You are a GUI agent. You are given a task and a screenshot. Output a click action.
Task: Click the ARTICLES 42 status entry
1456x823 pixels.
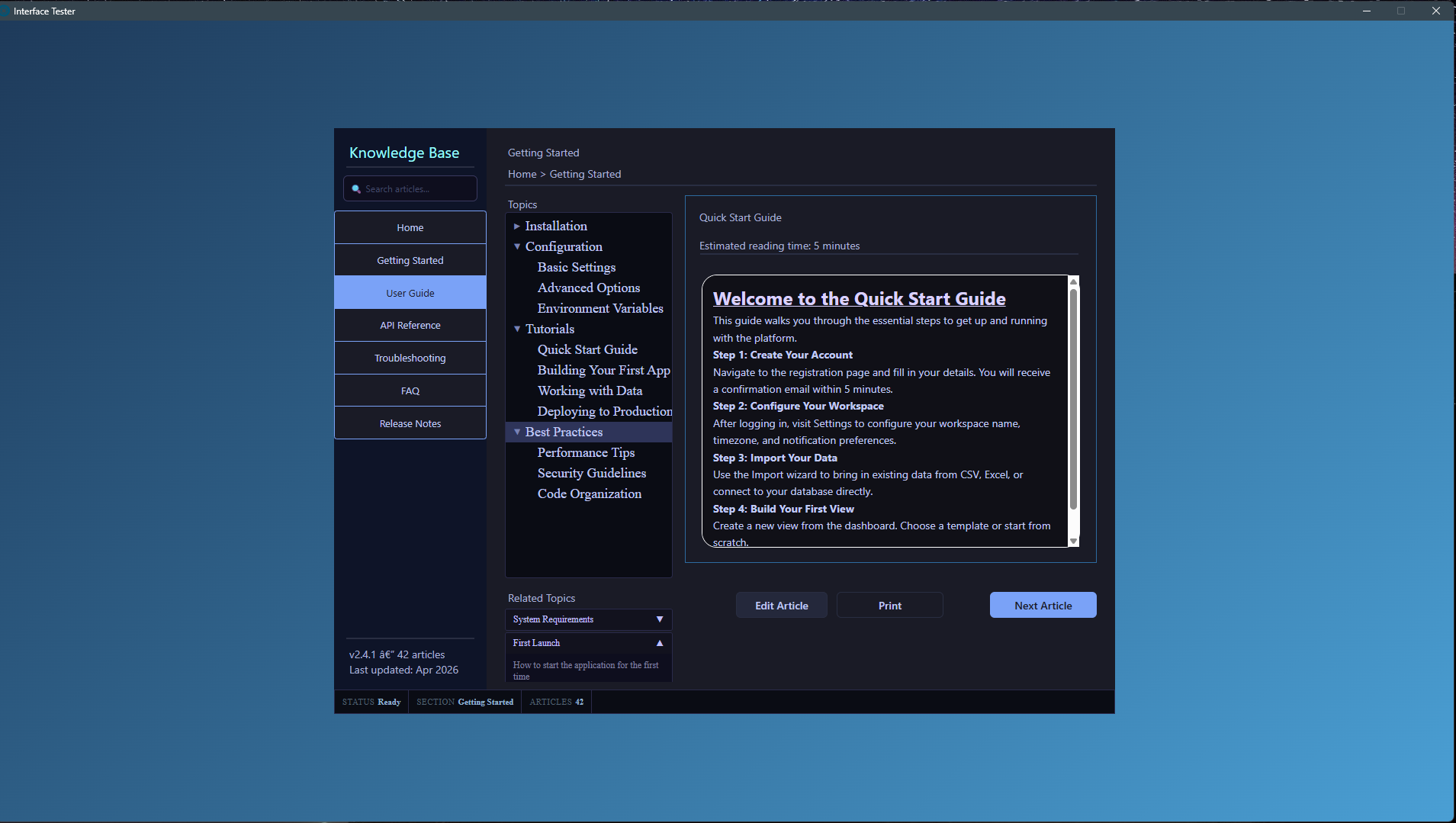tap(557, 702)
